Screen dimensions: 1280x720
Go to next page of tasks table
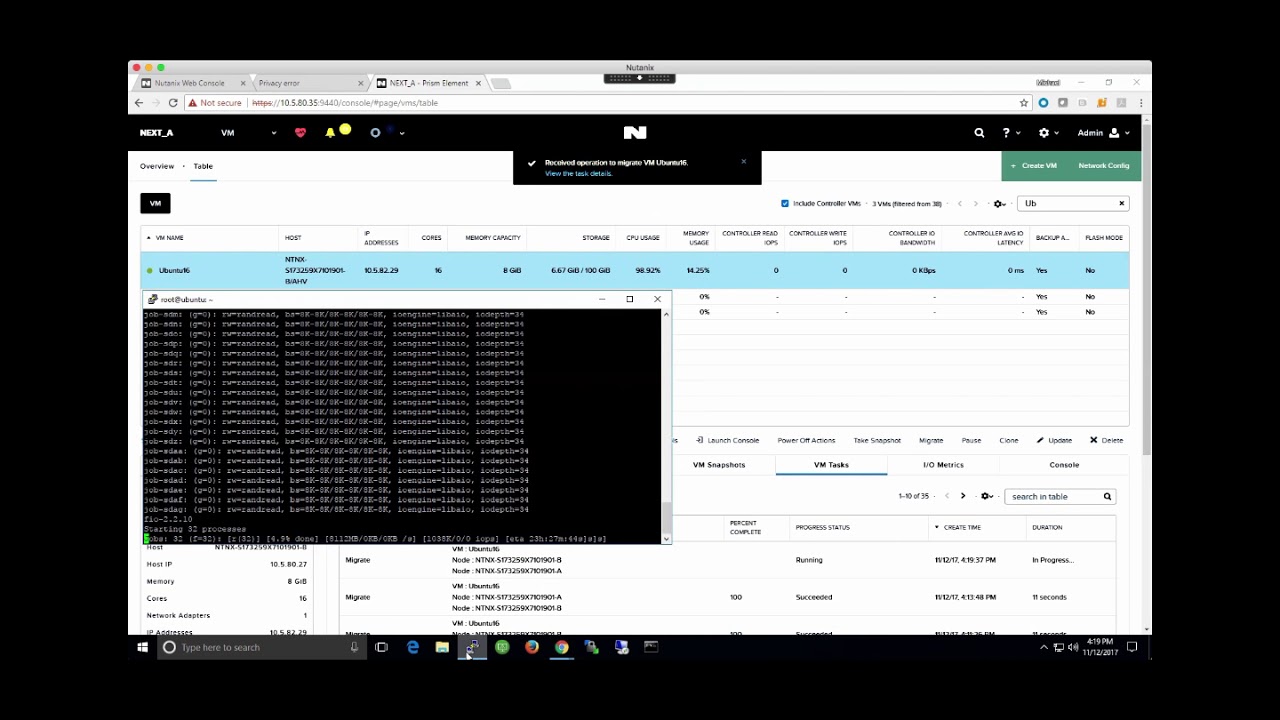963,496
